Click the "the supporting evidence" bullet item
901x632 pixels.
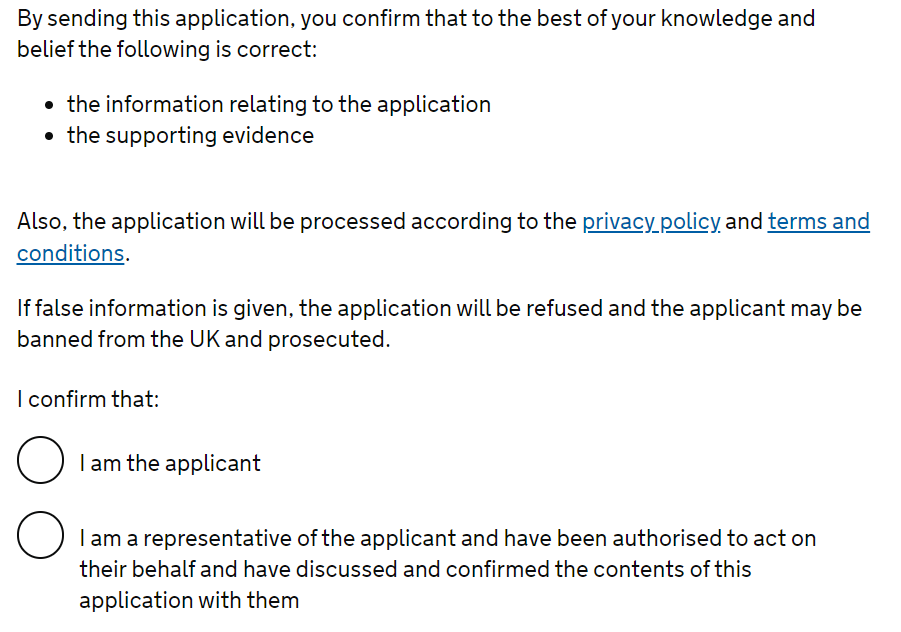click(190, 136)
